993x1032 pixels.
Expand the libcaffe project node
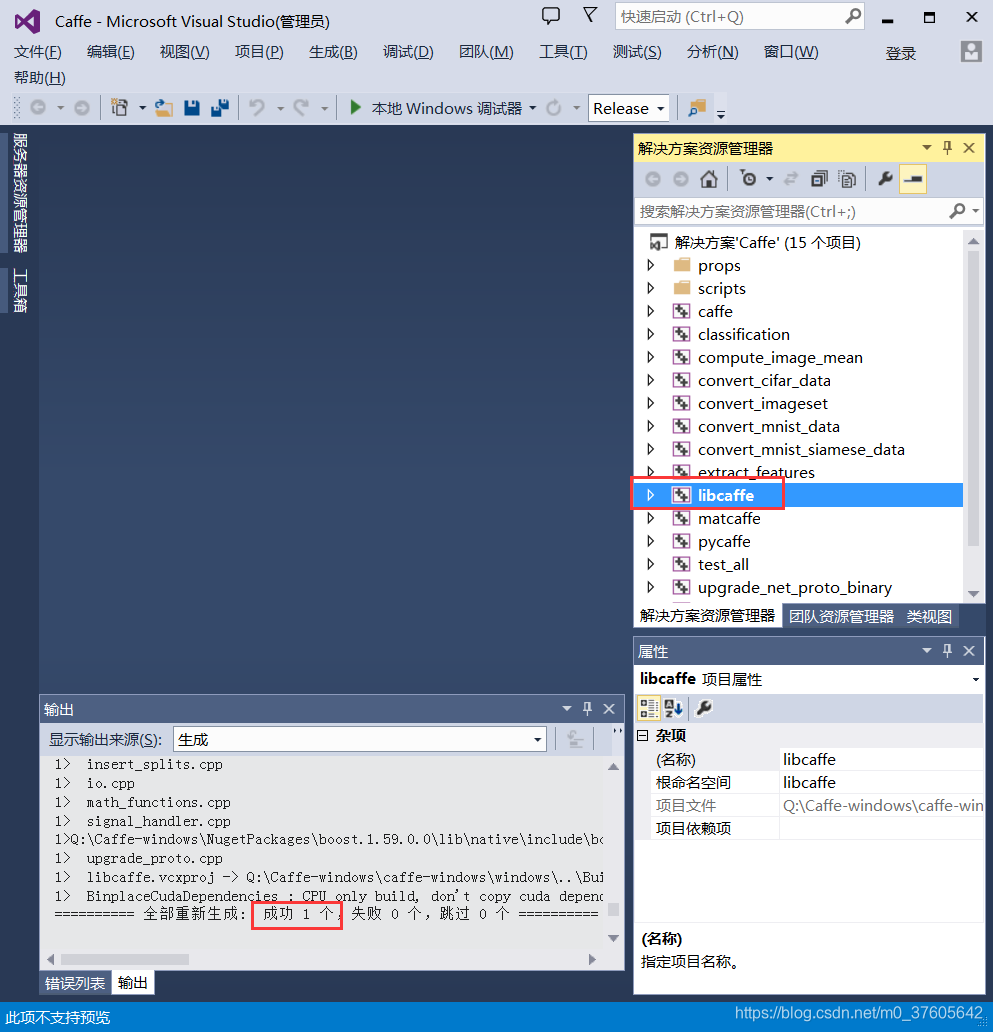pyautogui.click(x=651, y=495)
